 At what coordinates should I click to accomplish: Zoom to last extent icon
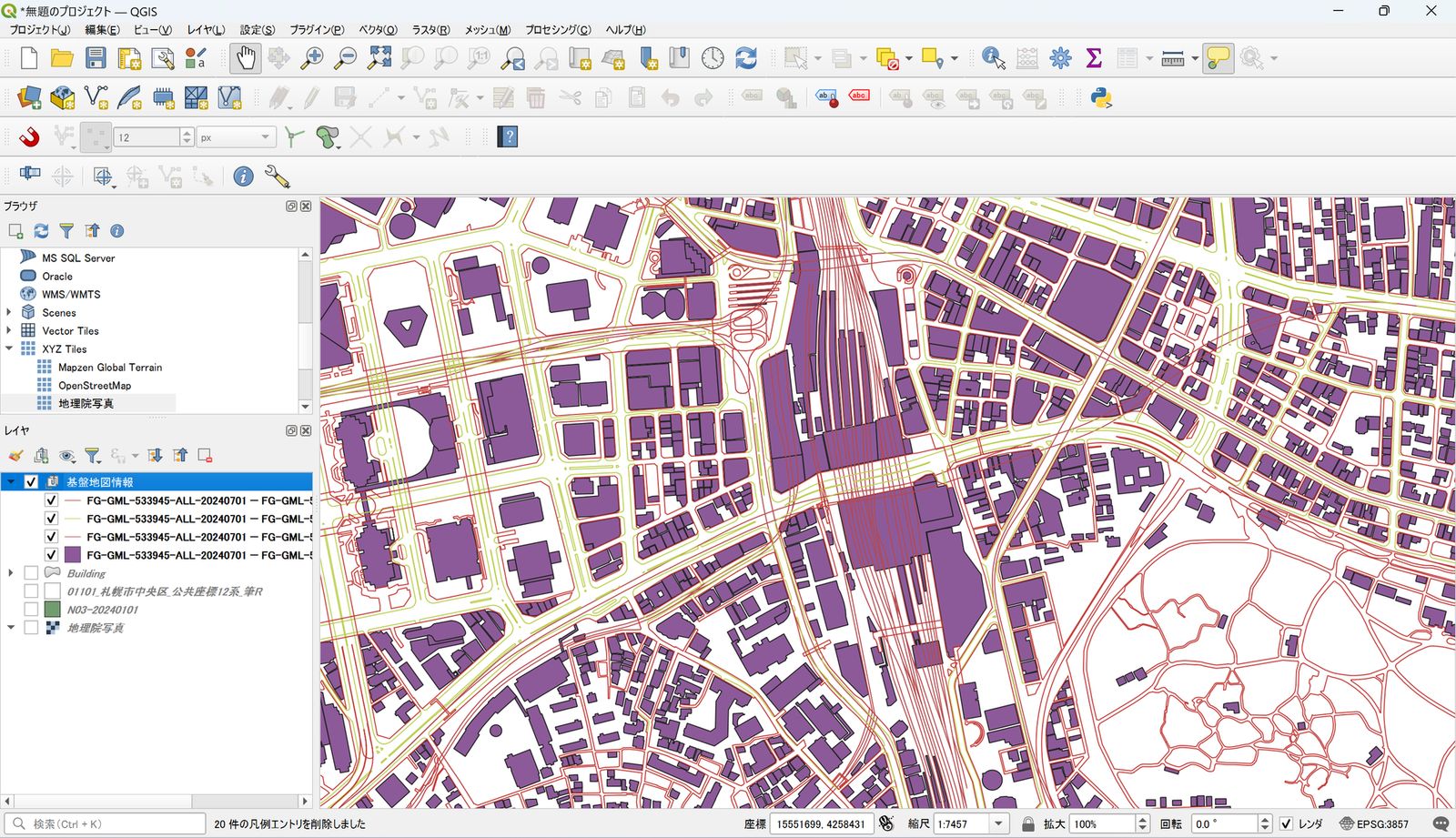pos(513,58)
